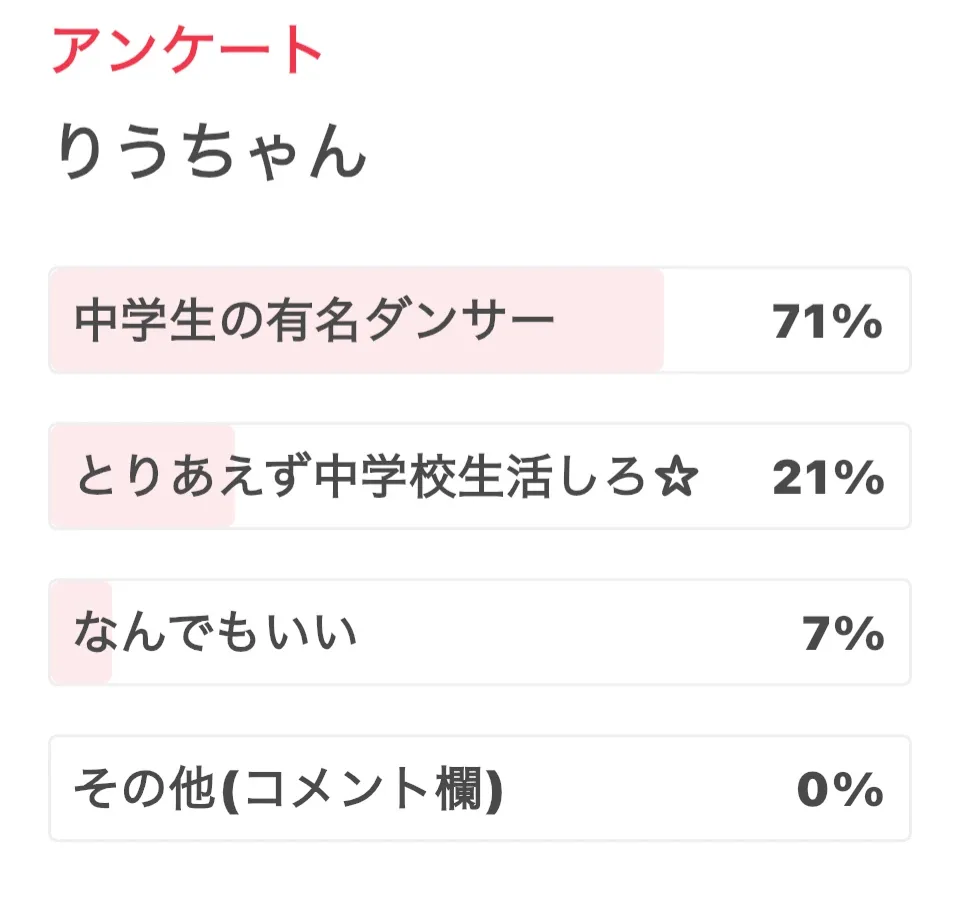Screen dimensions: 960x909
Task: Tap the 7% result value
Action: click(842, 634)
